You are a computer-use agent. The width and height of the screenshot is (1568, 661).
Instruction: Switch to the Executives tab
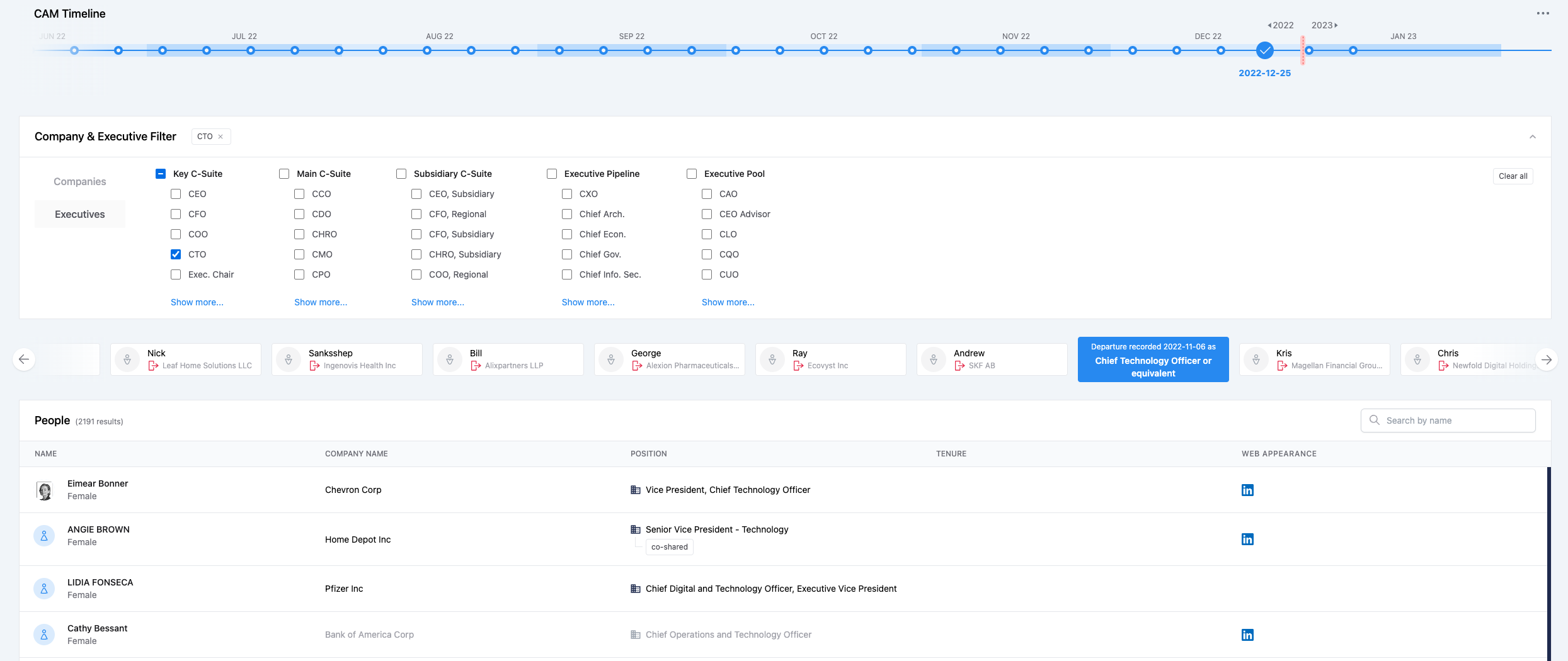(x=80, y=214)
